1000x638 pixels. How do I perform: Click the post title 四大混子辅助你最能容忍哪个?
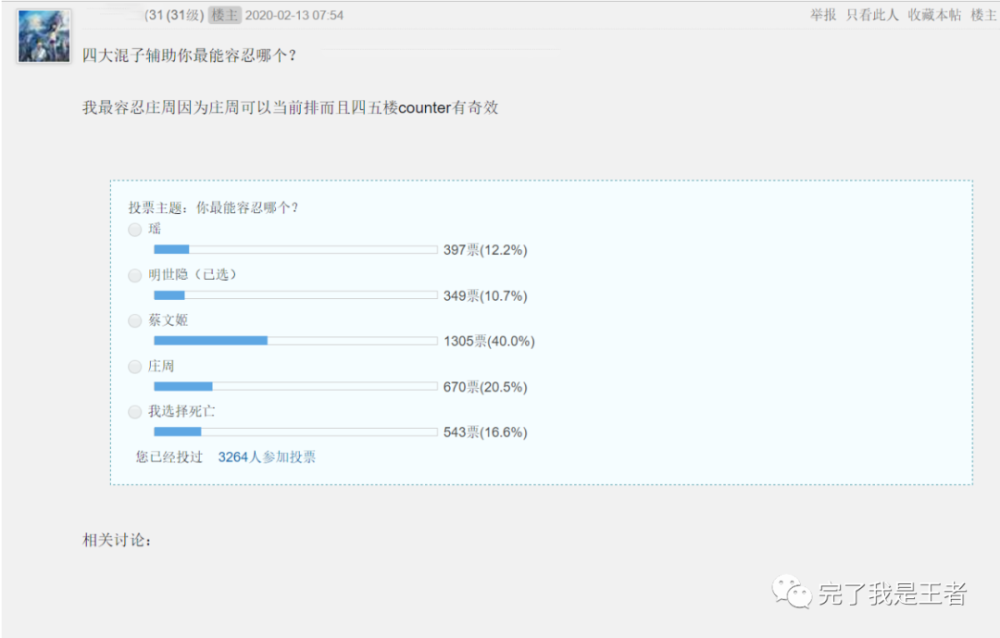click(189, 56)
